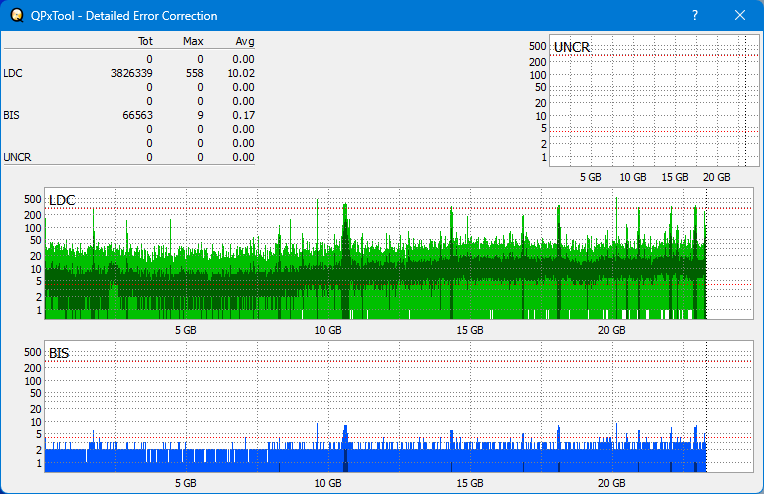This screenshot has width=764, height=494.
Task: Select the LDC row label in statistics table
Action: coord(12,73)
